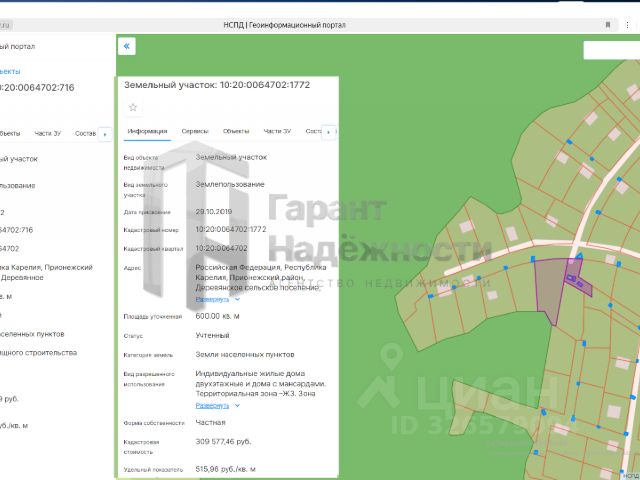Viewport: 640px width, 480px height.
Task: Open the Информация tab
Action: tap(147, 132)
